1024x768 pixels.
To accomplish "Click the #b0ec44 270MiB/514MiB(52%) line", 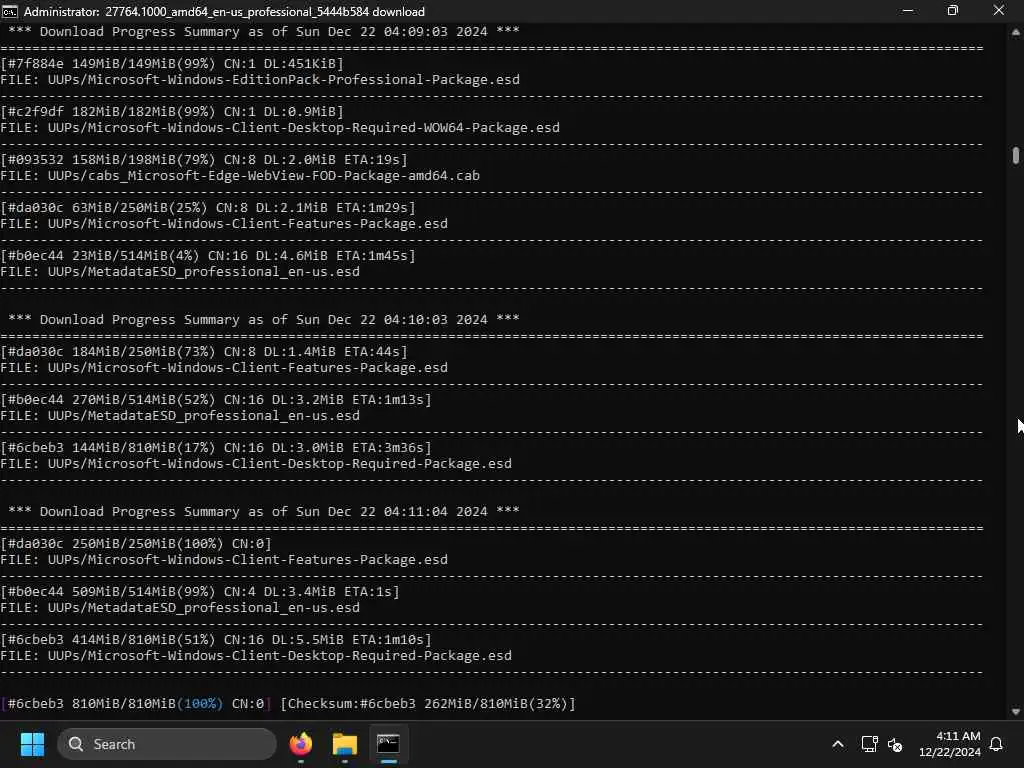I will (x=216, y=400).
